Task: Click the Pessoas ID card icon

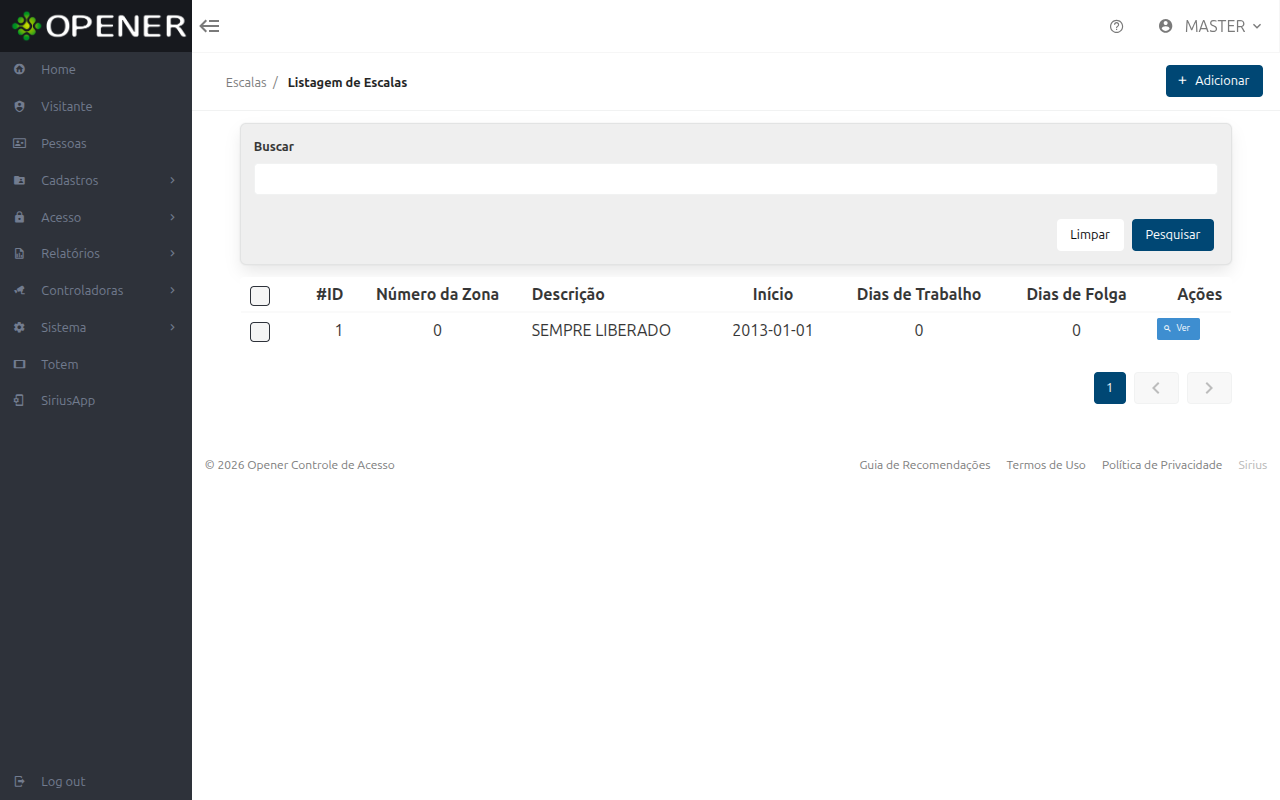Action: click(x=19, y=144)
